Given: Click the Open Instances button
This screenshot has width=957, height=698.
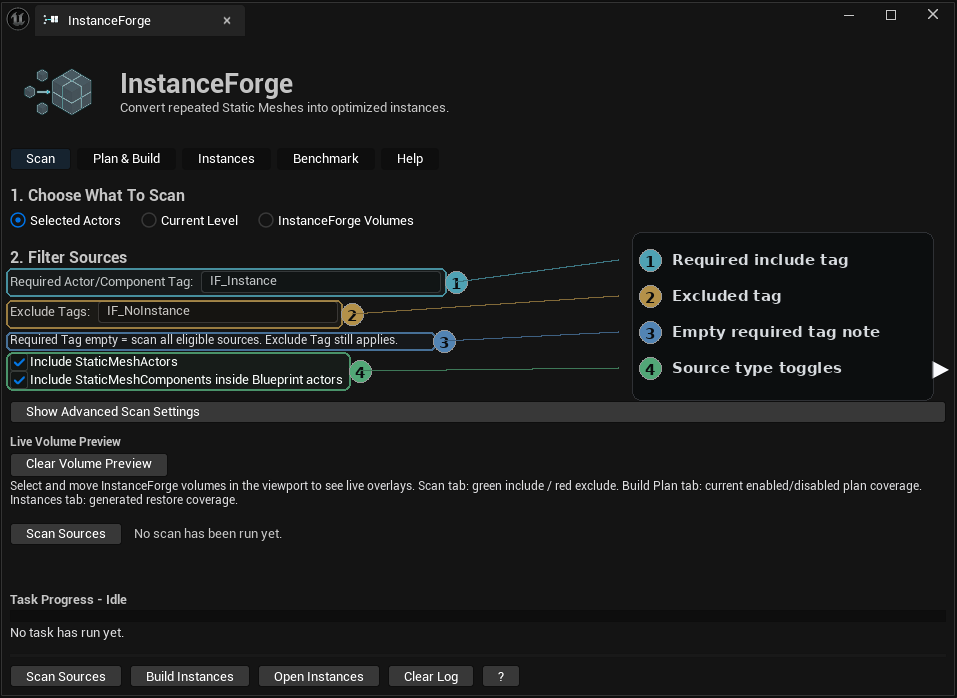Looking at the screenshot, I should pos(319,677).
